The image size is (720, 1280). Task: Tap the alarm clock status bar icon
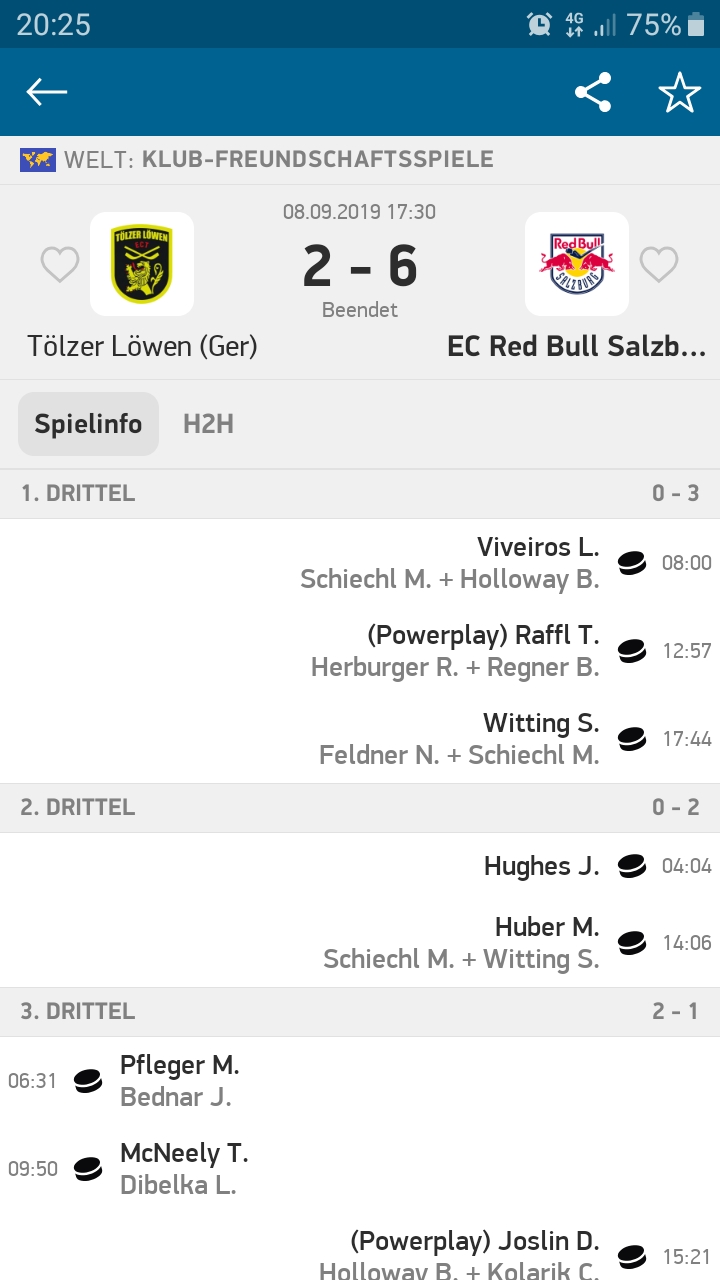pyautogui.click(x=540, y=24)
